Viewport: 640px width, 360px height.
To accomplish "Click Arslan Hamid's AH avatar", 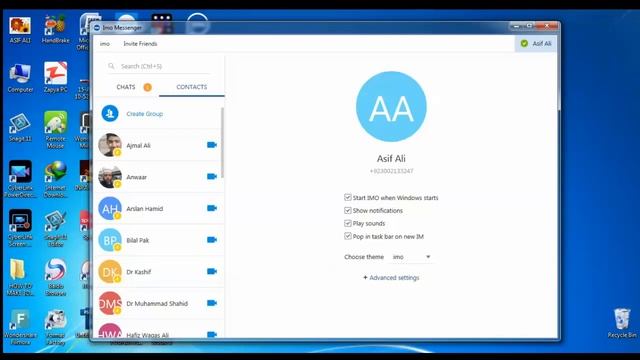I will pos(110,208).
